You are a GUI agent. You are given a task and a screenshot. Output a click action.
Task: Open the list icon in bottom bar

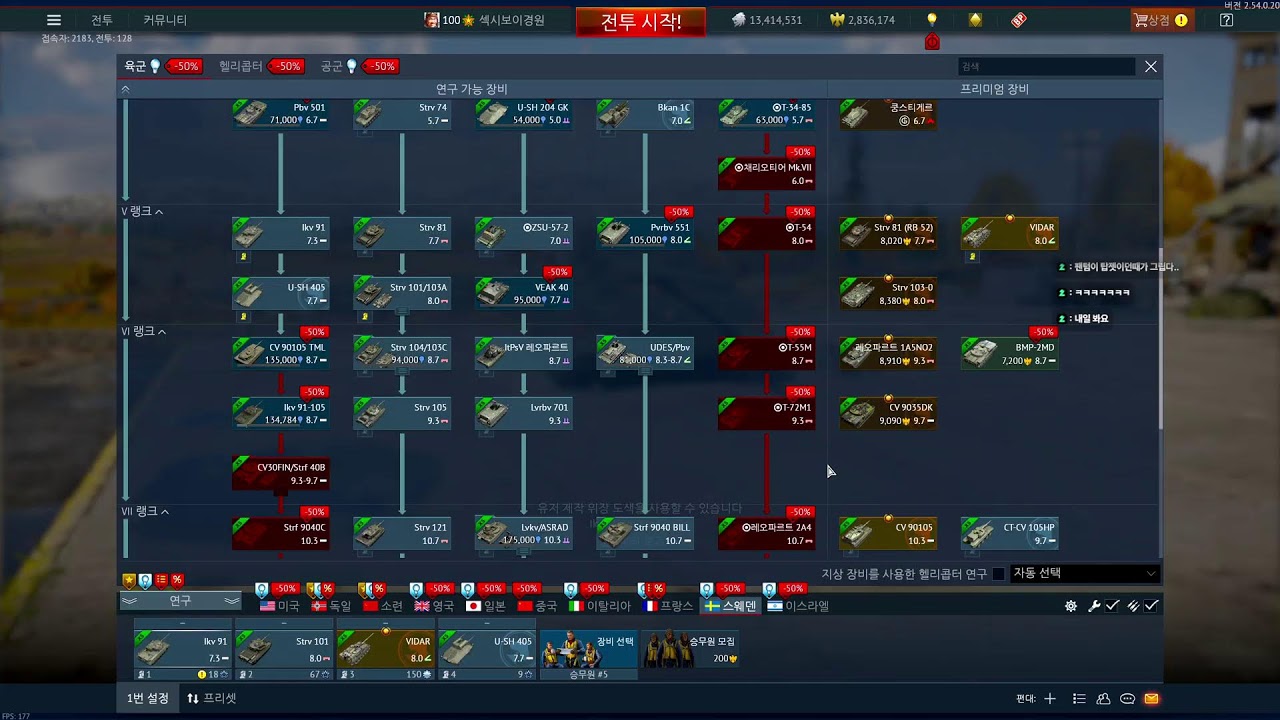pyautogui.click(x=1079, y=699)
